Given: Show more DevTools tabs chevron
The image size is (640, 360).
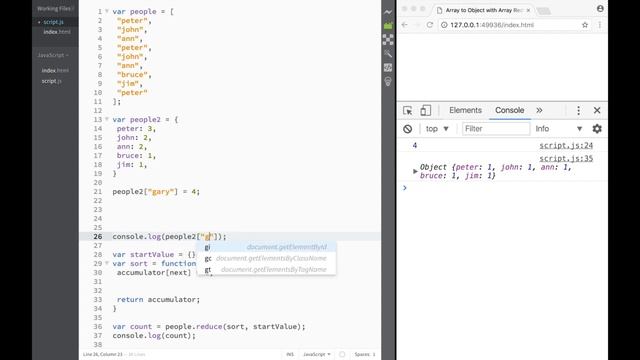Looking at the screenshot, I should [539, 110].
